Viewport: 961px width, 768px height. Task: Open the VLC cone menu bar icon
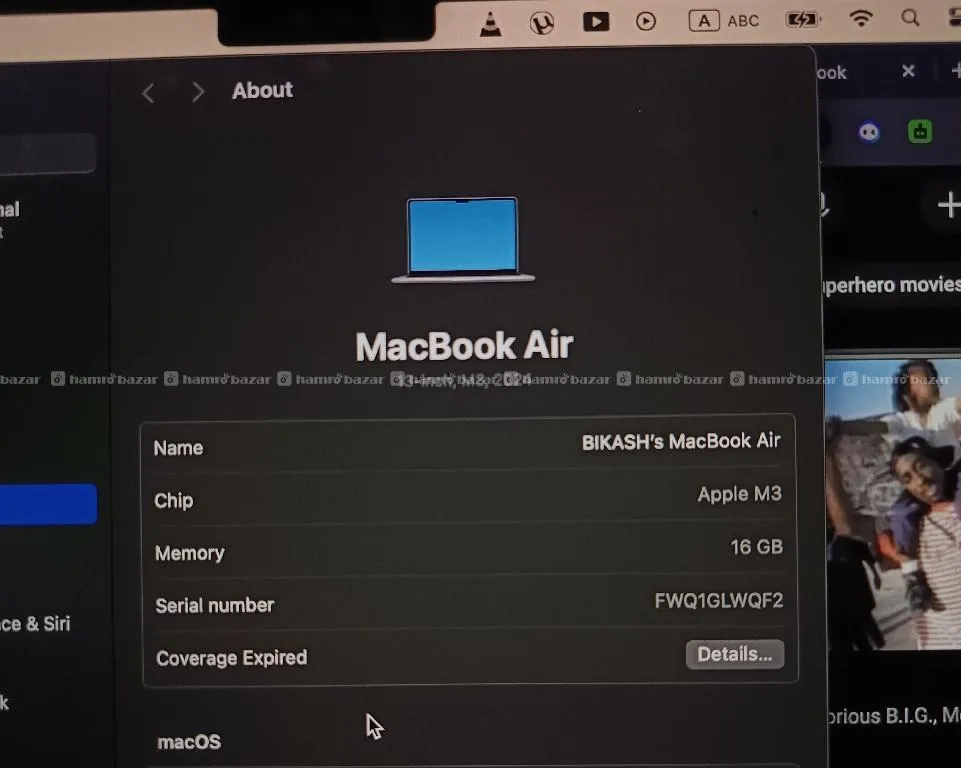click(490, 24)
